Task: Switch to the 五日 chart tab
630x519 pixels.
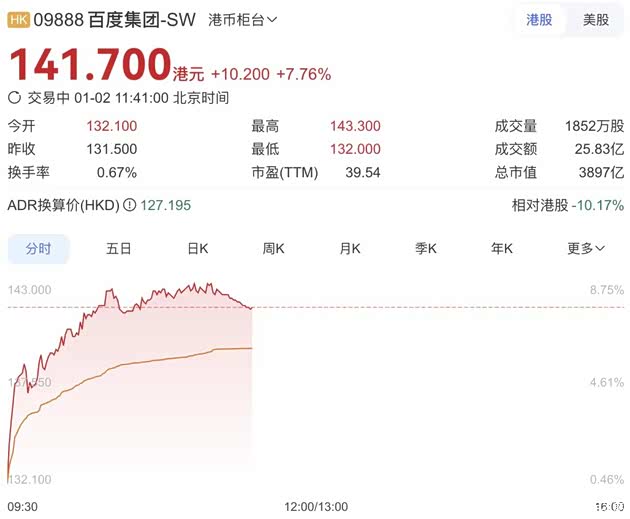Action: click(x=119, y=249)
